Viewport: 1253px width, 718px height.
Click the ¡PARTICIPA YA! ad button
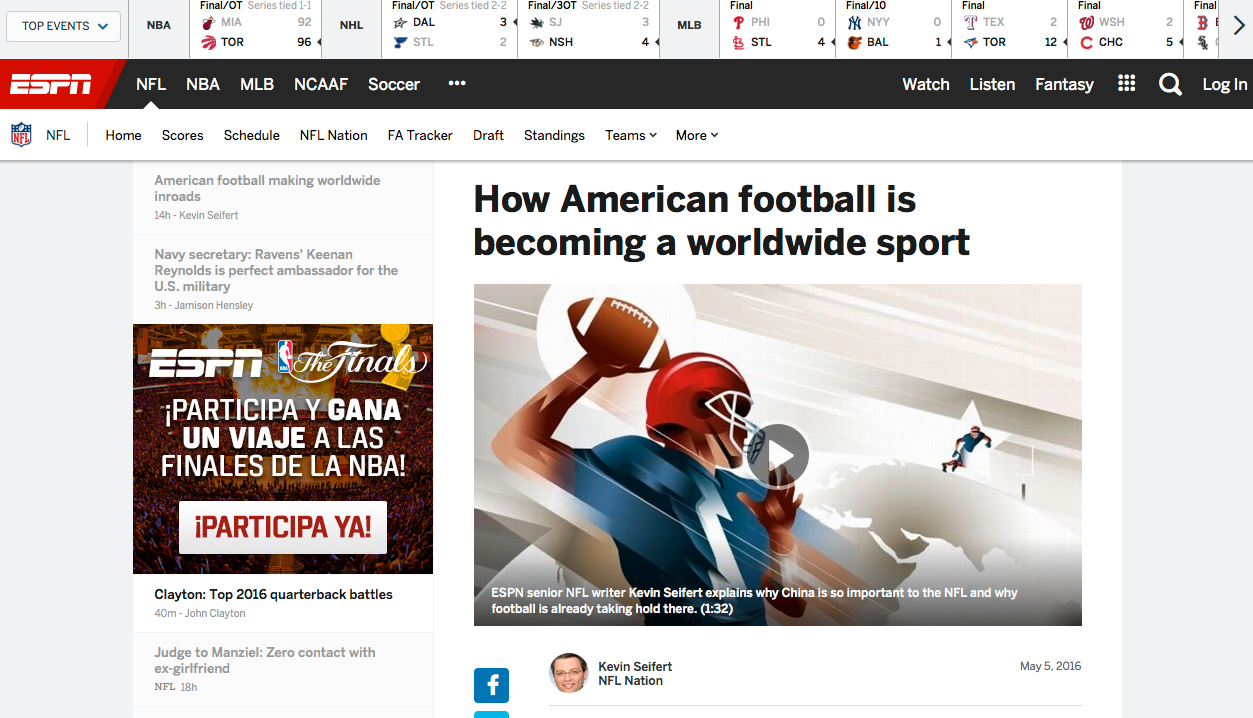(x=283, y=527)
